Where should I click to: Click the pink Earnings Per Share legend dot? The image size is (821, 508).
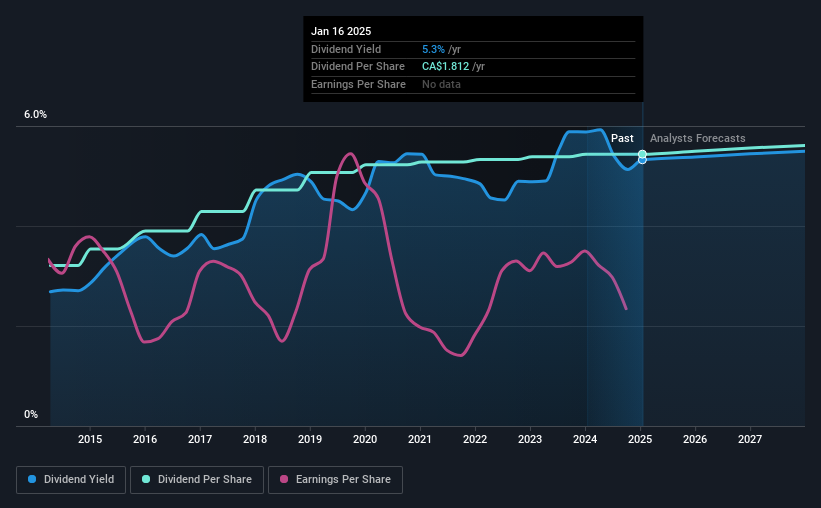tap(284, 479)
